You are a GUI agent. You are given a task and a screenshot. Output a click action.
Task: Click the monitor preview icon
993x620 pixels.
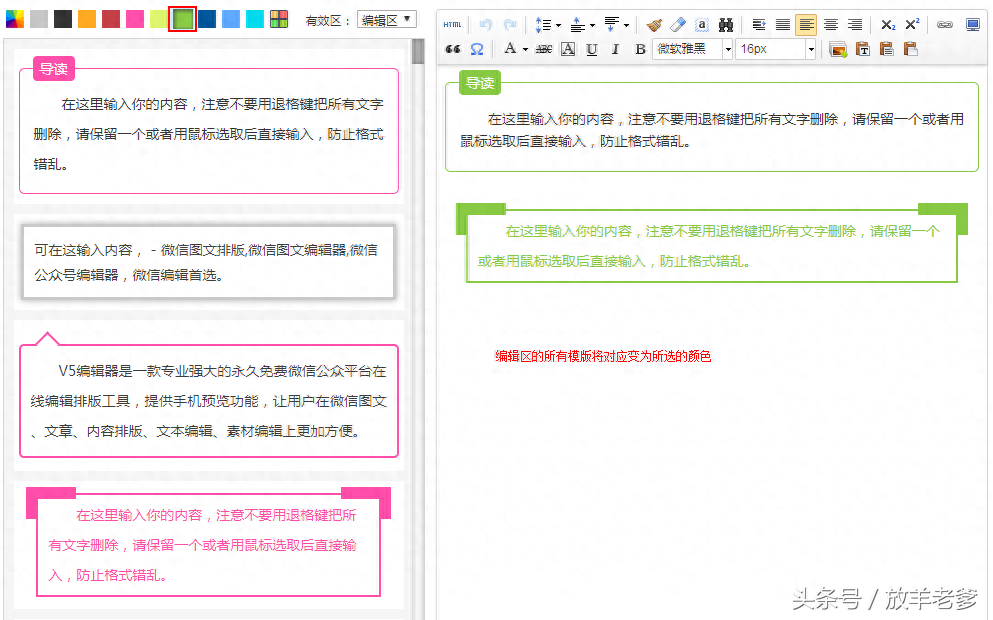[x=972, y=25]
